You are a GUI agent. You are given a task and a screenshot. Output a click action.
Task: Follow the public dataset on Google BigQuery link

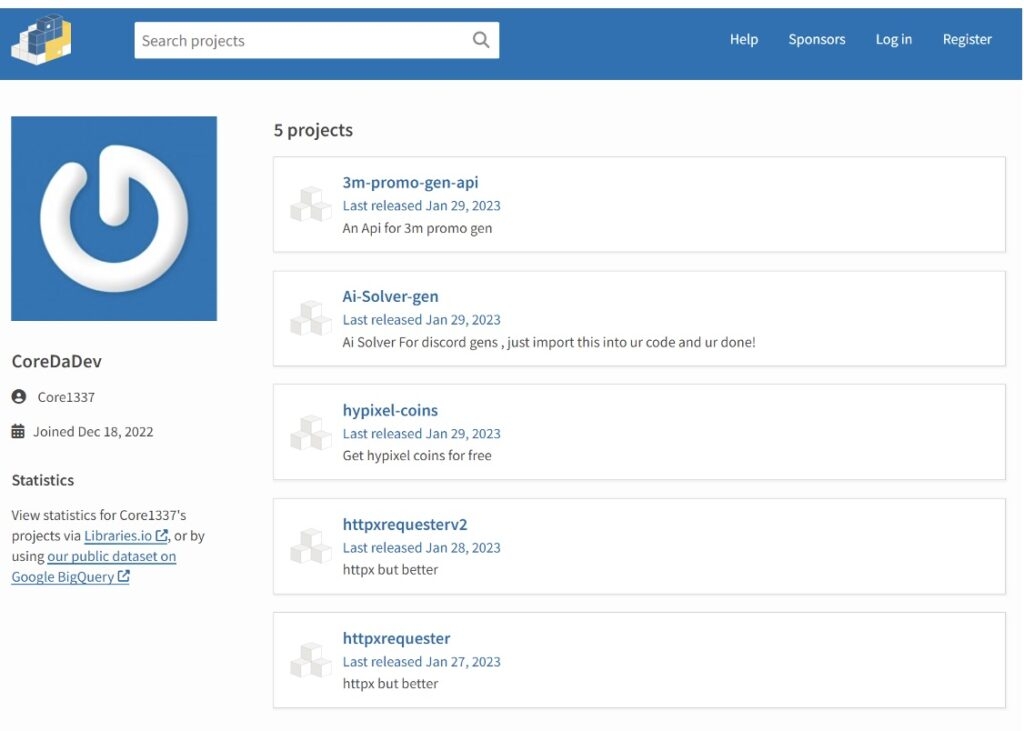pyautogui.click(x=93, y=566)
